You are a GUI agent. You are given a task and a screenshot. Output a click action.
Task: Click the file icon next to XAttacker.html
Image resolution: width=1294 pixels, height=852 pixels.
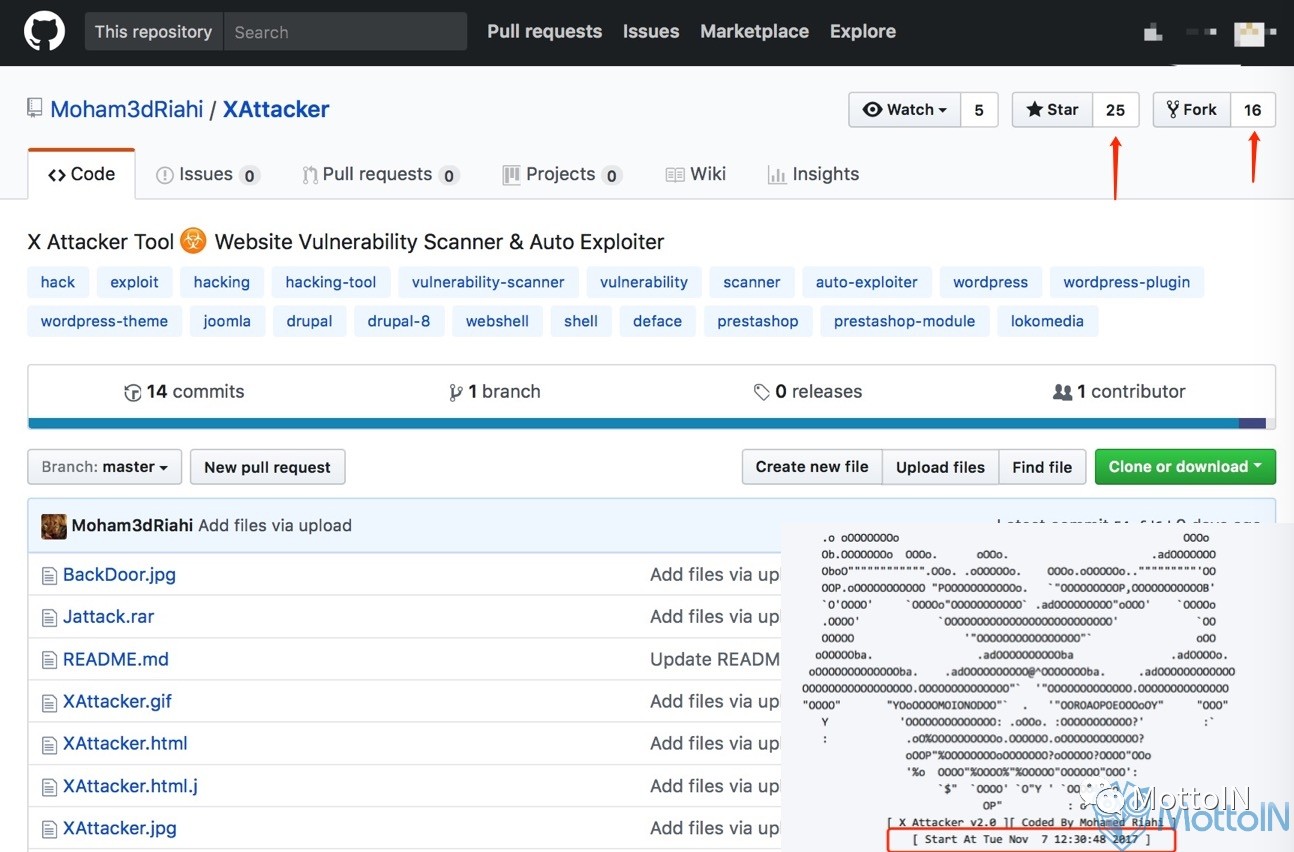pos(49,745)
